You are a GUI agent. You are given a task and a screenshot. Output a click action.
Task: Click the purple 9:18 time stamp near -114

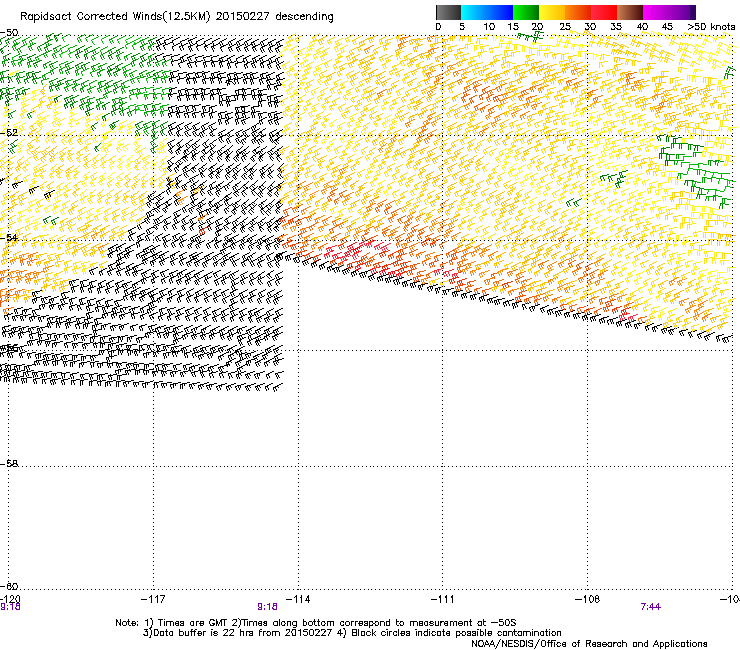pyautogui.click(x=267, y=607)
